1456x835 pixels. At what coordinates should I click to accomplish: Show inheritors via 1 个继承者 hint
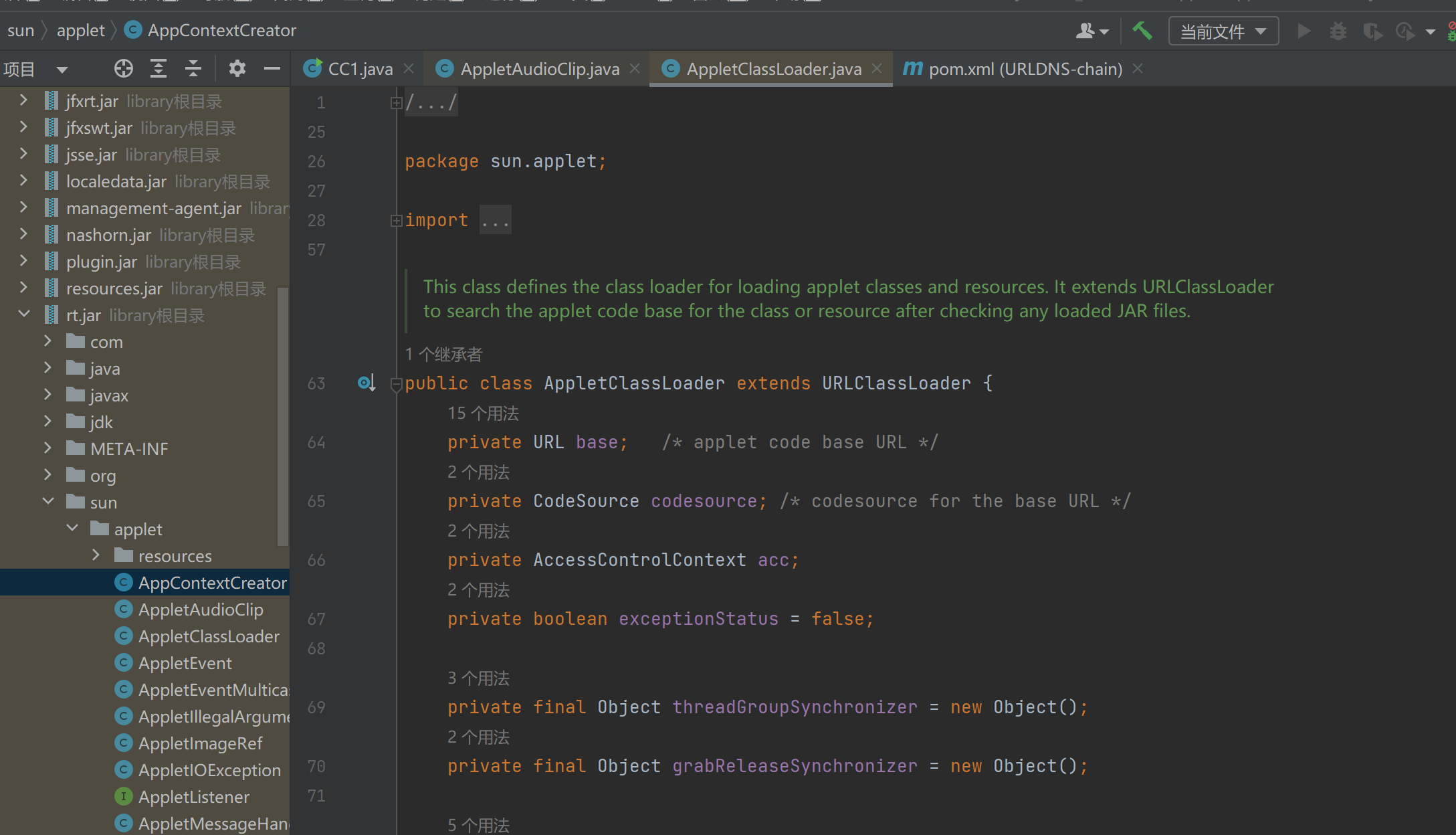click(x=443, y=354)
